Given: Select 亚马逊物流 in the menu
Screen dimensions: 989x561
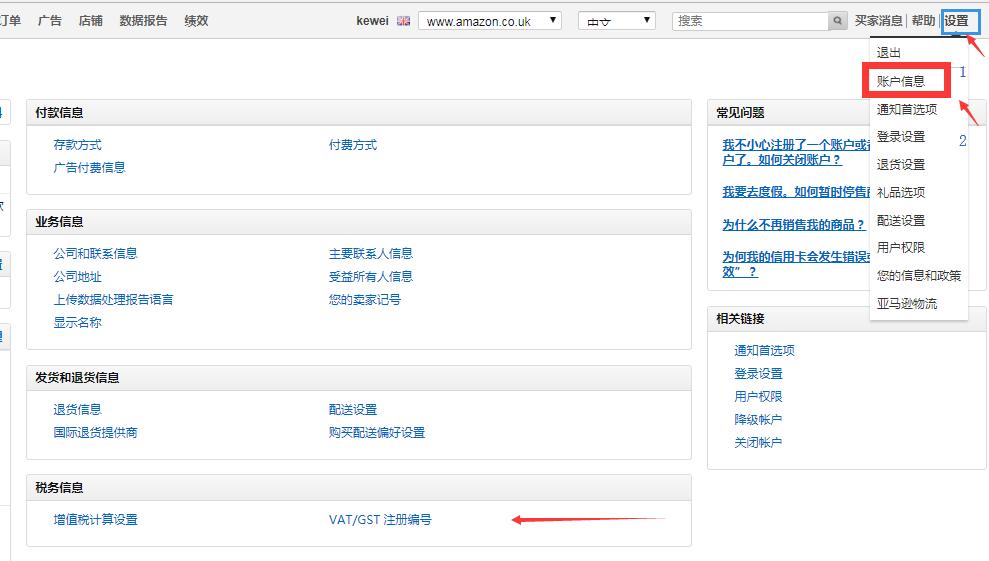Looking at the screenshot, I should 907,304.
